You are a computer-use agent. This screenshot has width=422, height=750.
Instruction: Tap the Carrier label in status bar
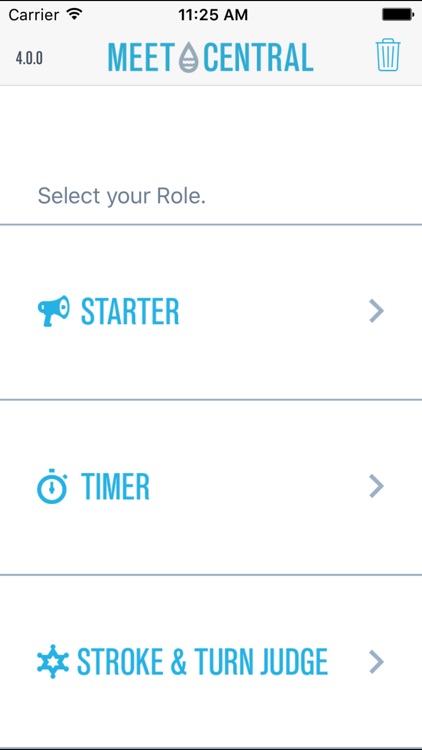click(x=34, y=15)
